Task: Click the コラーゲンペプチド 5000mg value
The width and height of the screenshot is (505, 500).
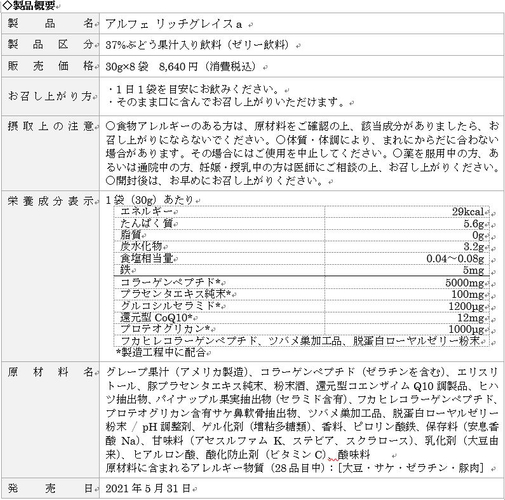Action: pos(464,283)
